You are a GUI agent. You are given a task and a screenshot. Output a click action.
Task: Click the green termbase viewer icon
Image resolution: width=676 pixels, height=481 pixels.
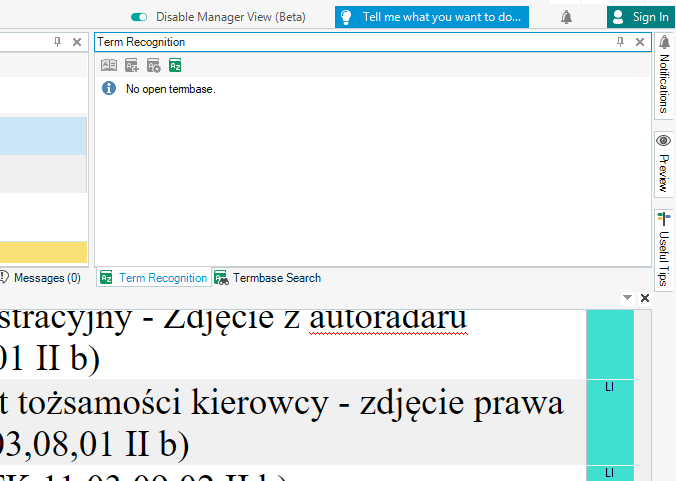[x=175, y=65]
